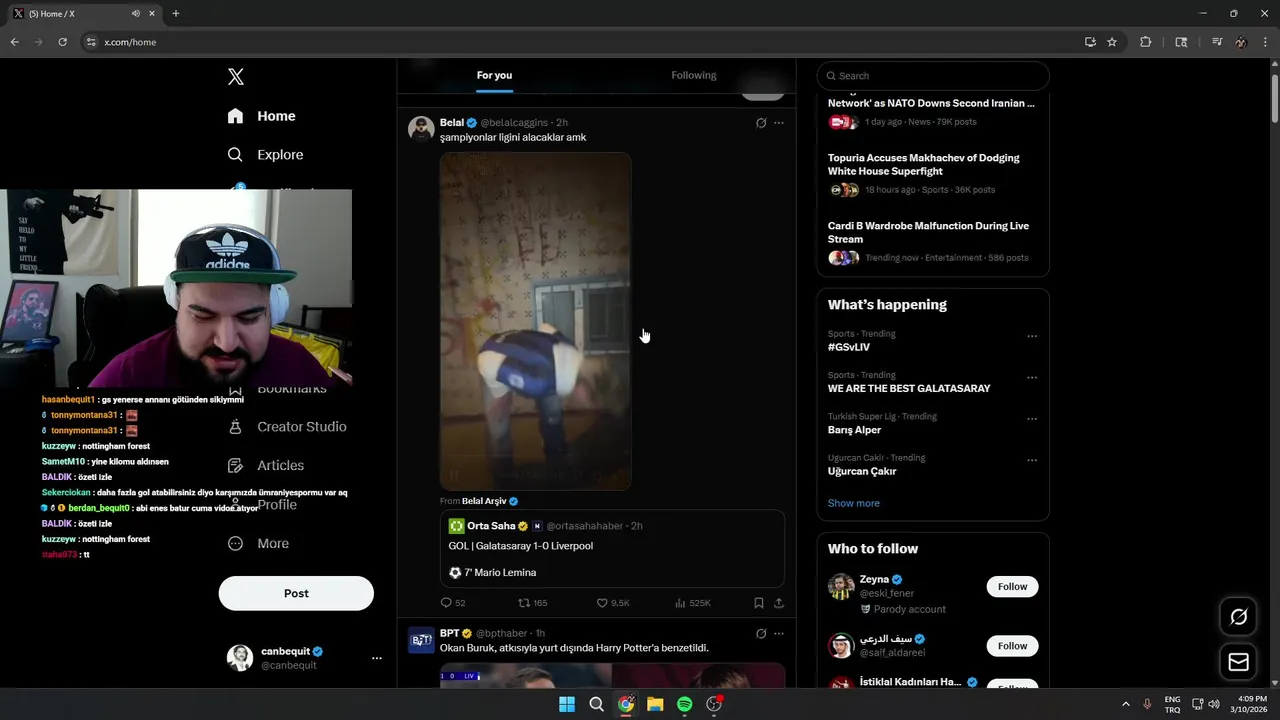1280x720 pixels.
Task: Open canbequit account options menu
Action: [x=377, y=658]
